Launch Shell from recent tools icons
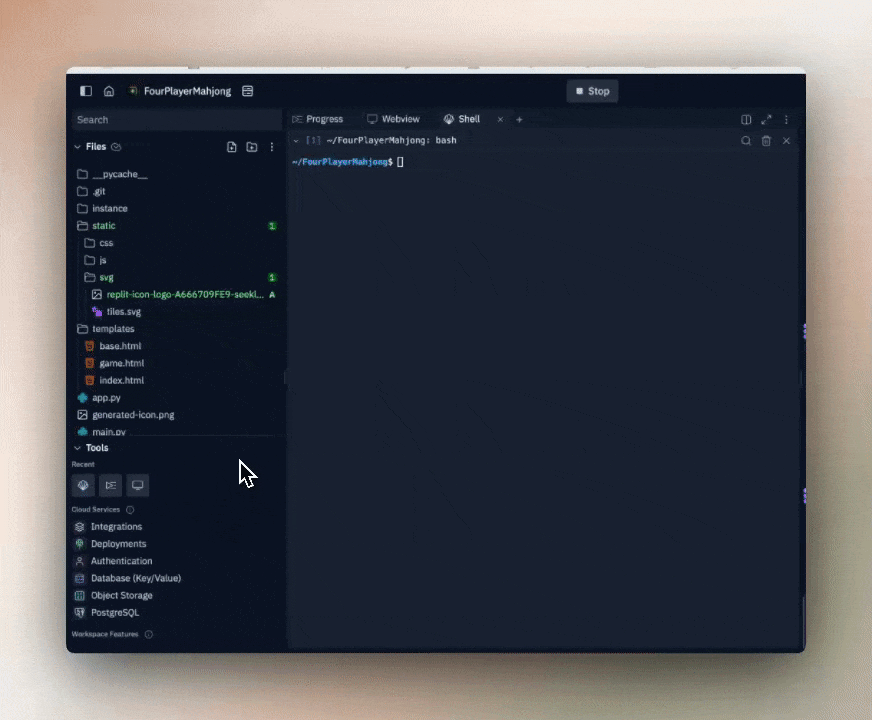872x720 pixels. [83, 485]
